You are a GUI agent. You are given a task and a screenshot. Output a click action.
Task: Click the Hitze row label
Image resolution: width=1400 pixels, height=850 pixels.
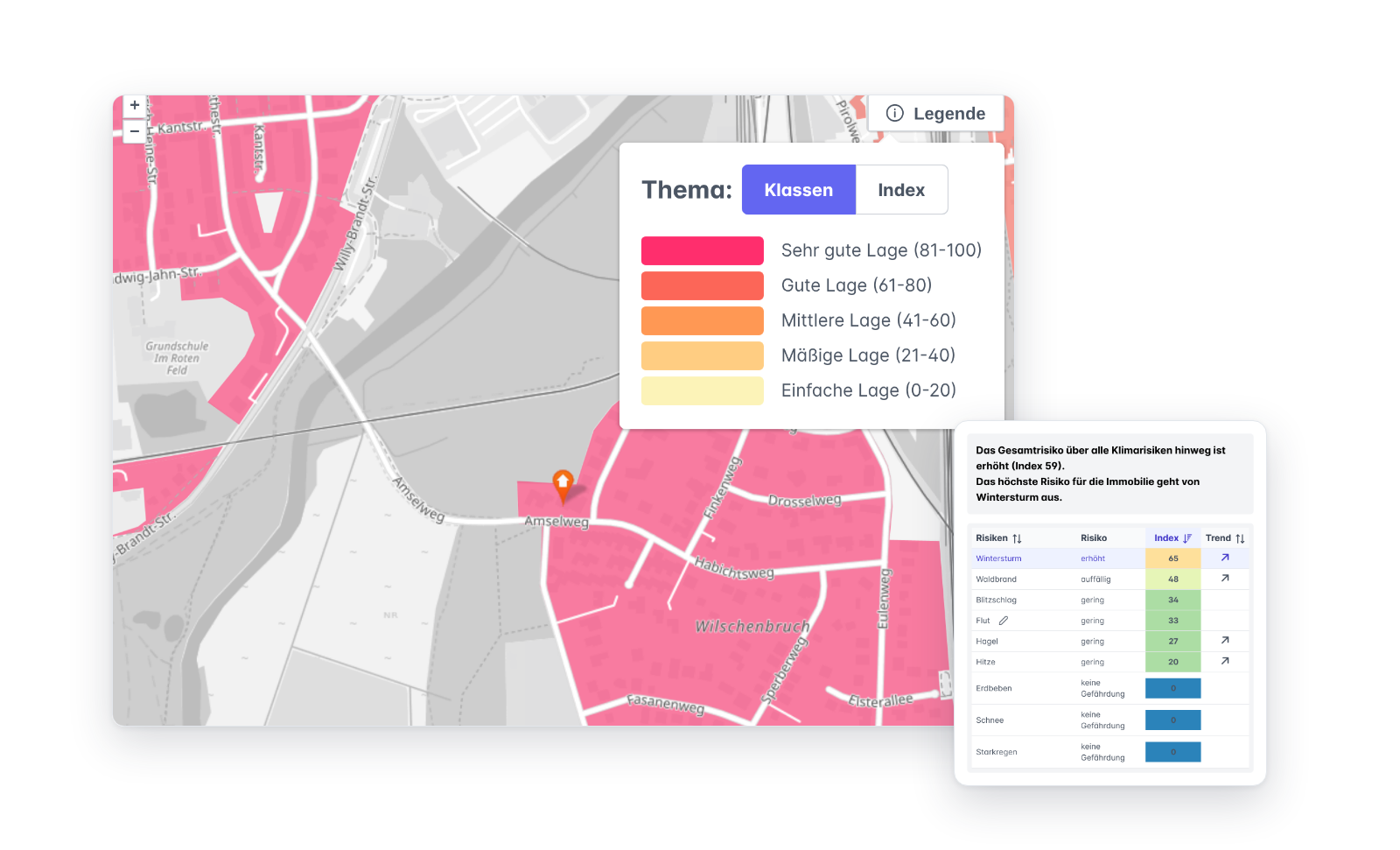985,663
